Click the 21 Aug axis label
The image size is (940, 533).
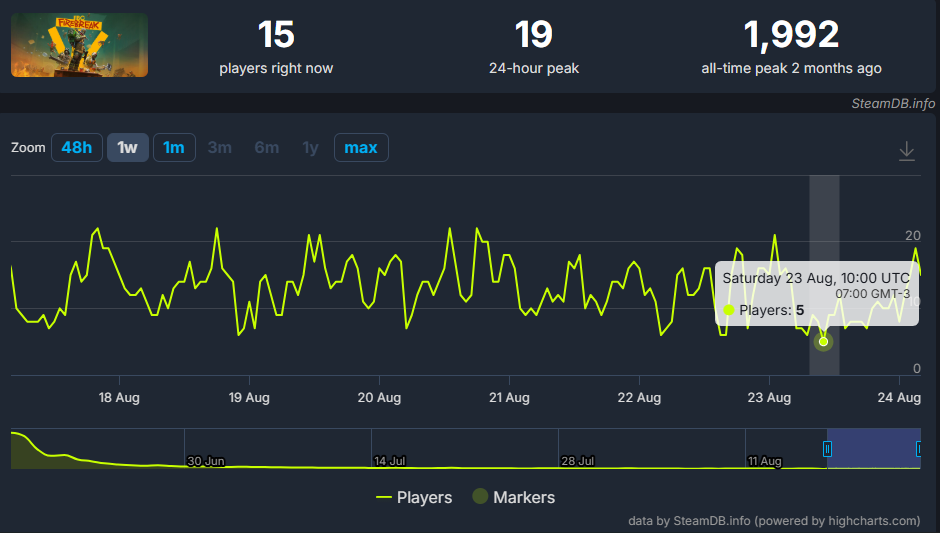[510, 398]
